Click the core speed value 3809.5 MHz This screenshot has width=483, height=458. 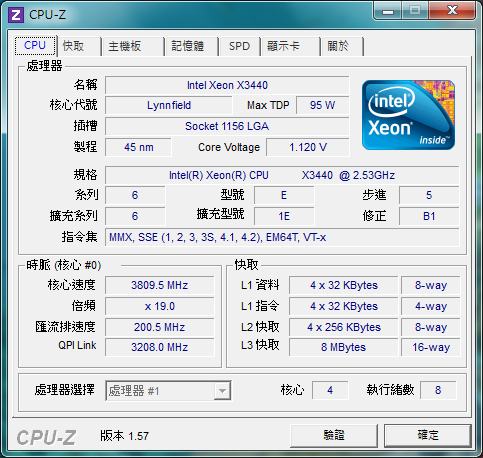(x=160, y=285)
